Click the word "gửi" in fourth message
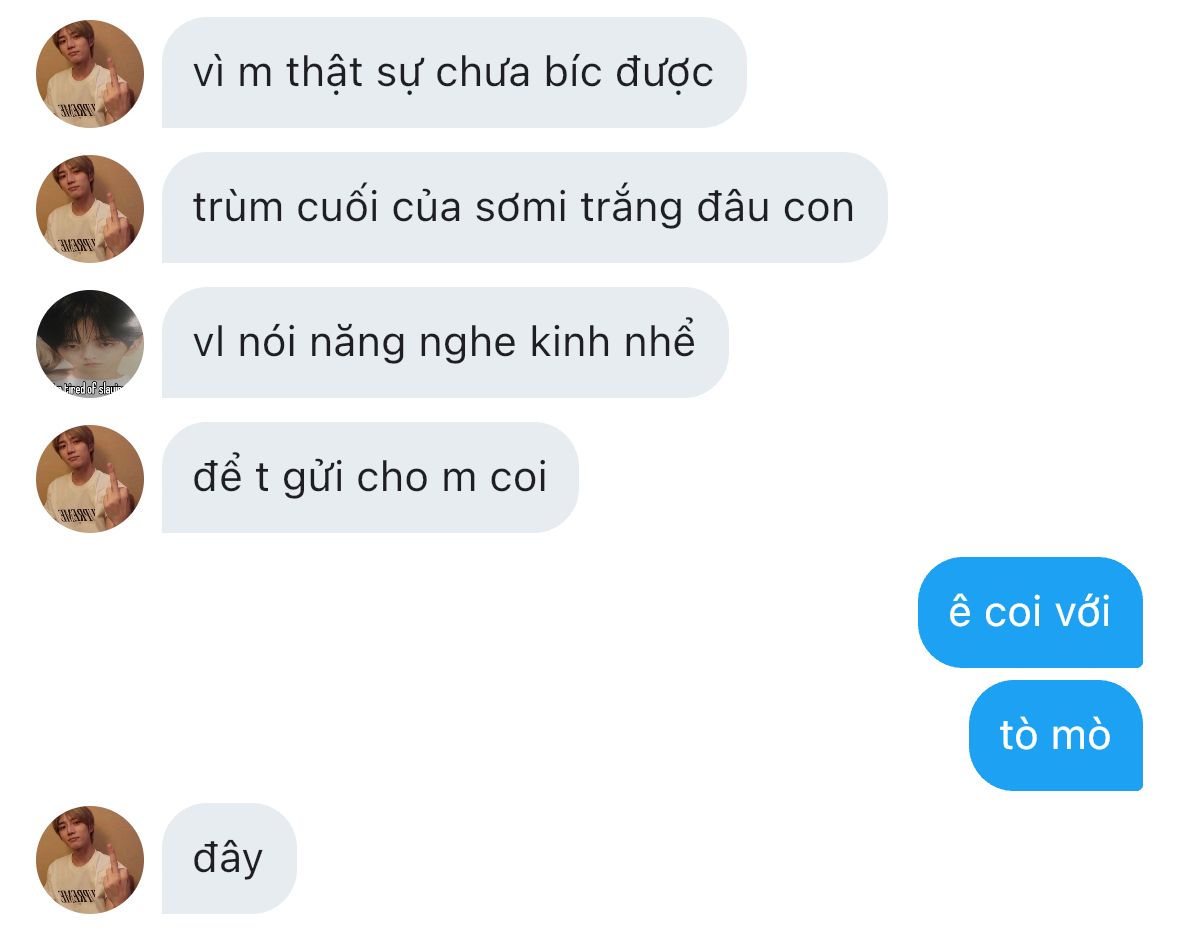Viewport: 1179px width, 934px height. pos(313,479)
